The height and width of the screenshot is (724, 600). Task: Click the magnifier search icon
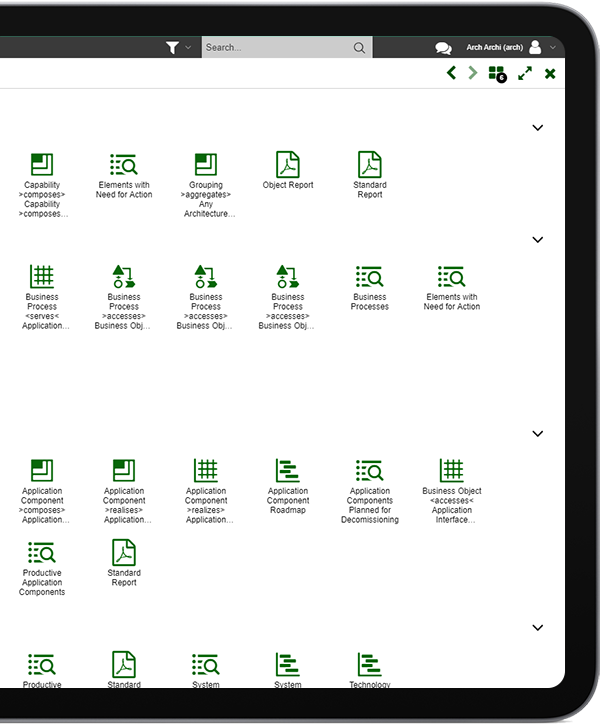point(359,47)
